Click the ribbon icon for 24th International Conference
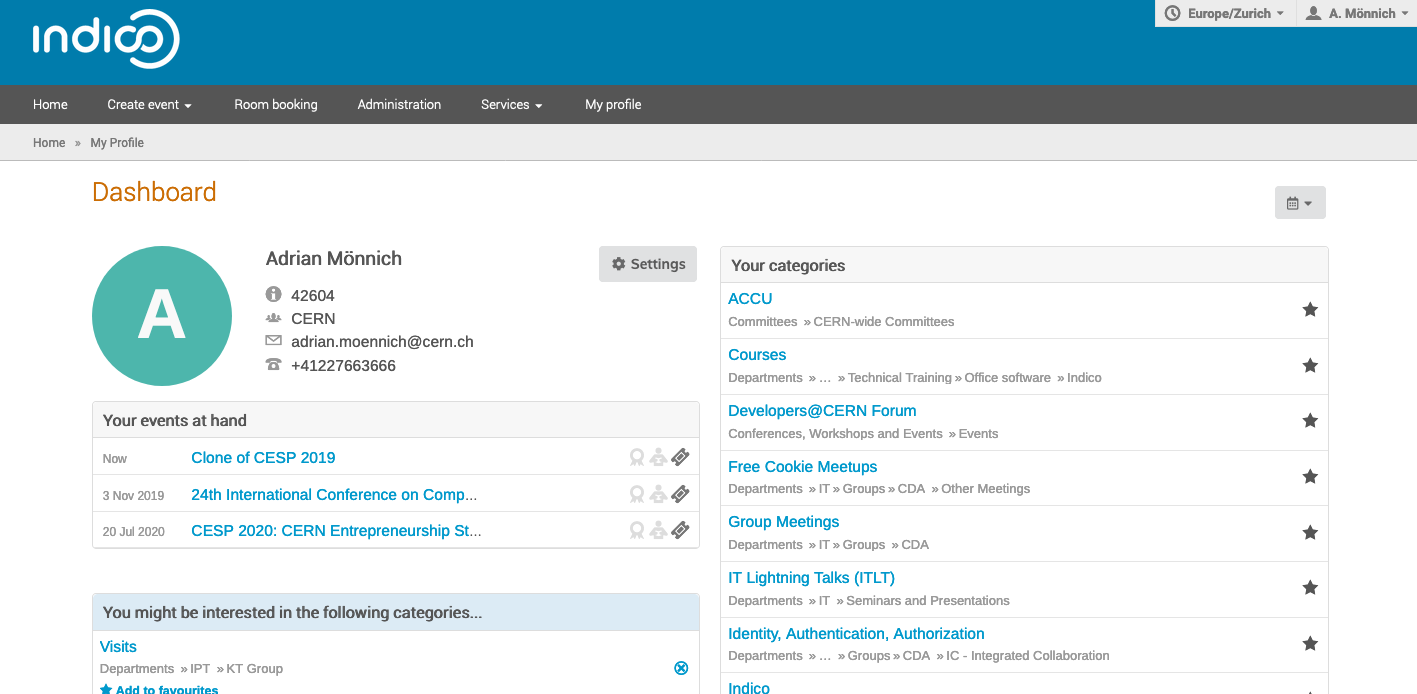1417x694 pixels. pyautogui.click(x=636, y=494)
